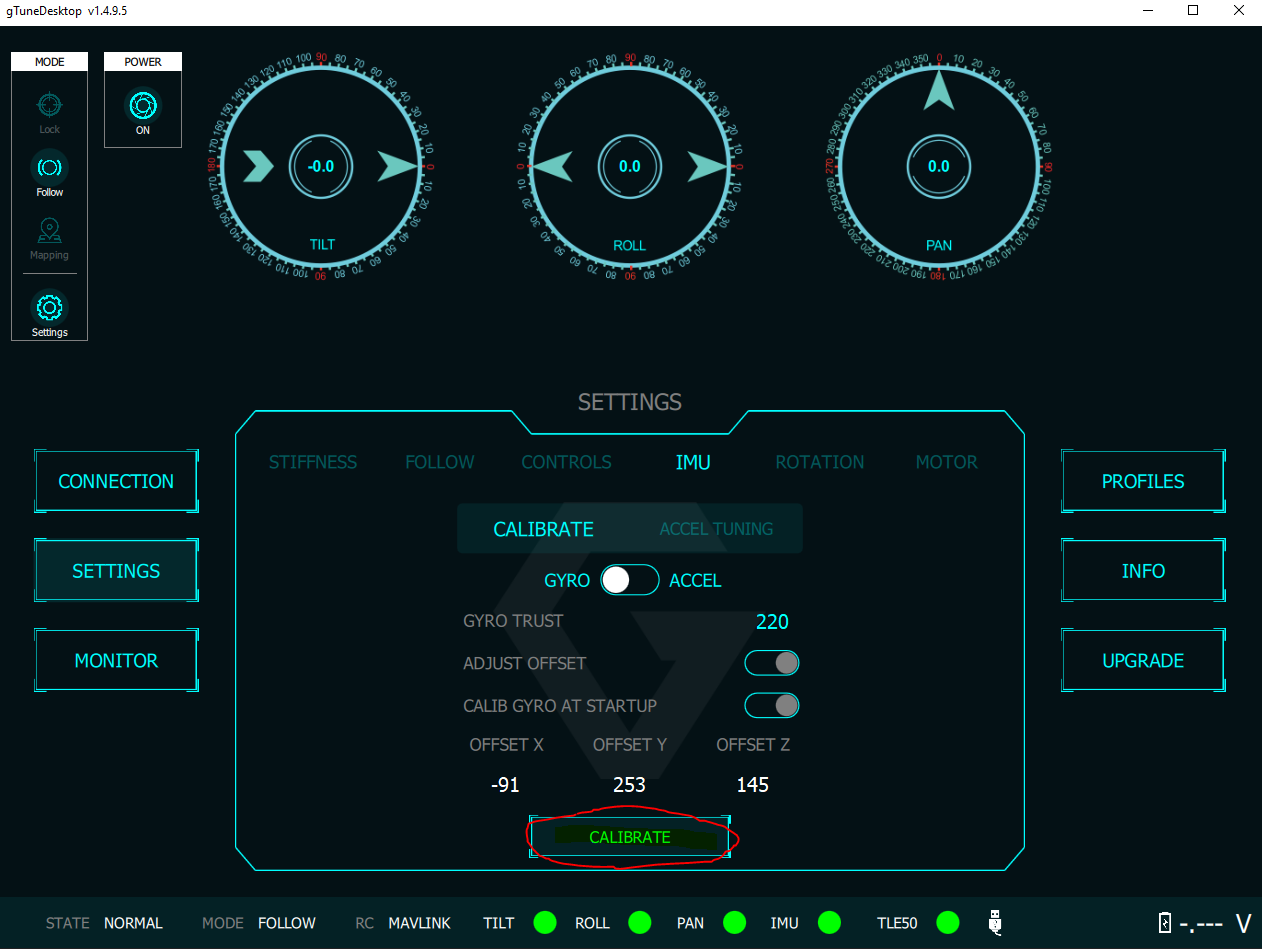This screenshot has height=949, width=1262.
Task: Click the Power ON motor icon
Action: point(142,106)
